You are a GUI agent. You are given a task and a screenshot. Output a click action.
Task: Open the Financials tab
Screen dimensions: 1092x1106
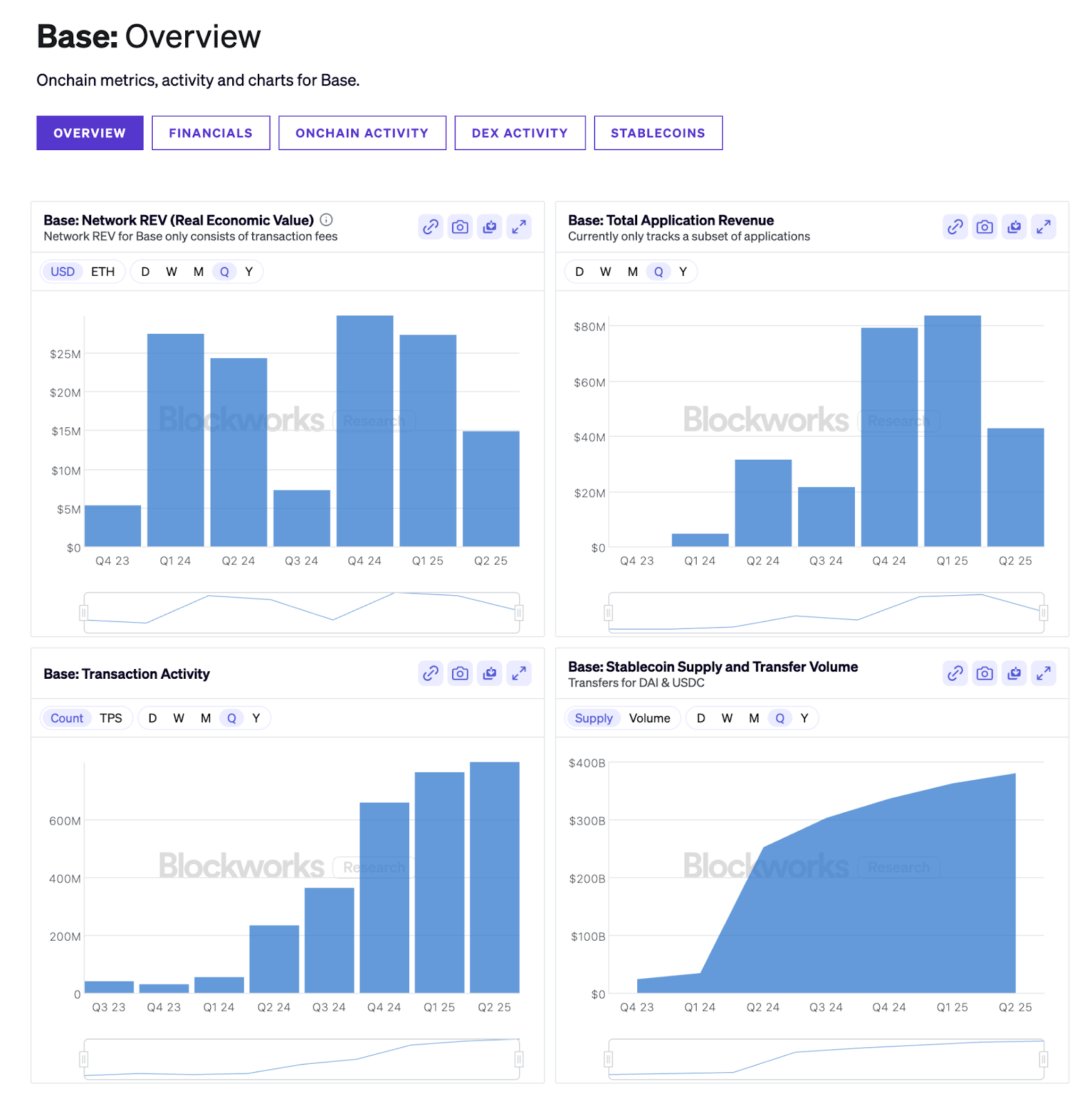pyautogui.click(x=211, y=133)
